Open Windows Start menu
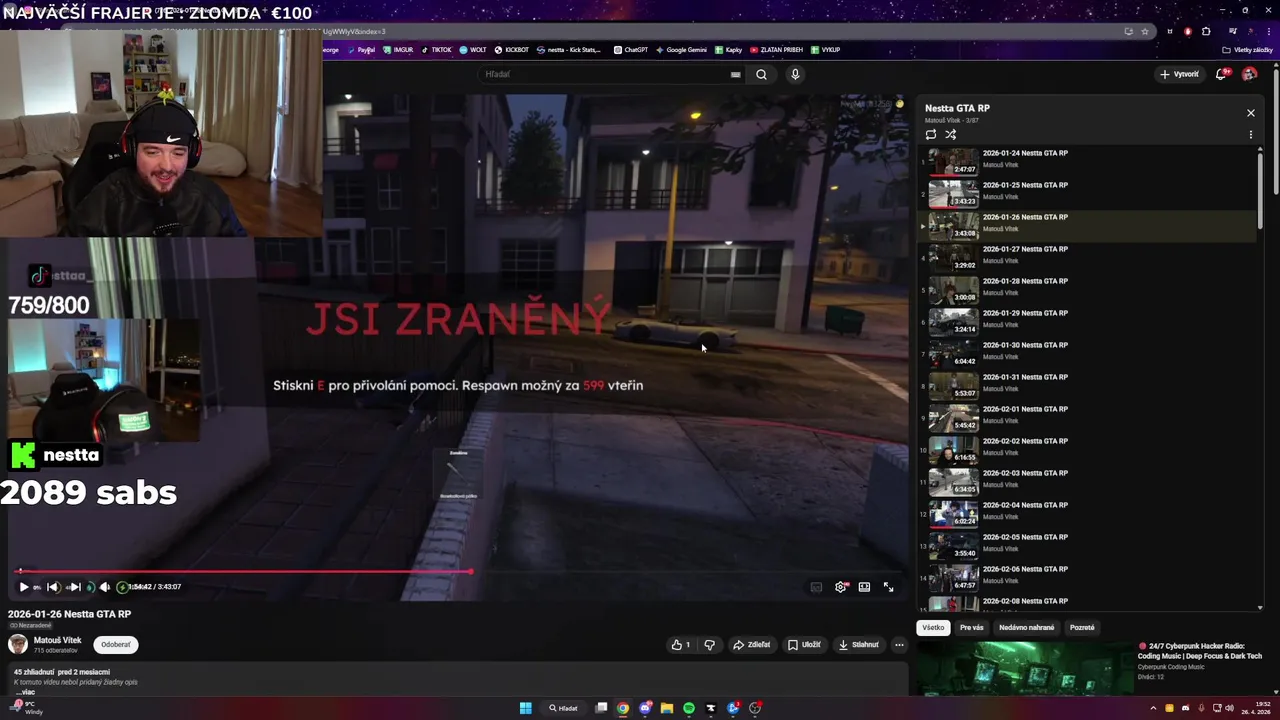This screenshot has width=1280, height=720. pos(525,708)
